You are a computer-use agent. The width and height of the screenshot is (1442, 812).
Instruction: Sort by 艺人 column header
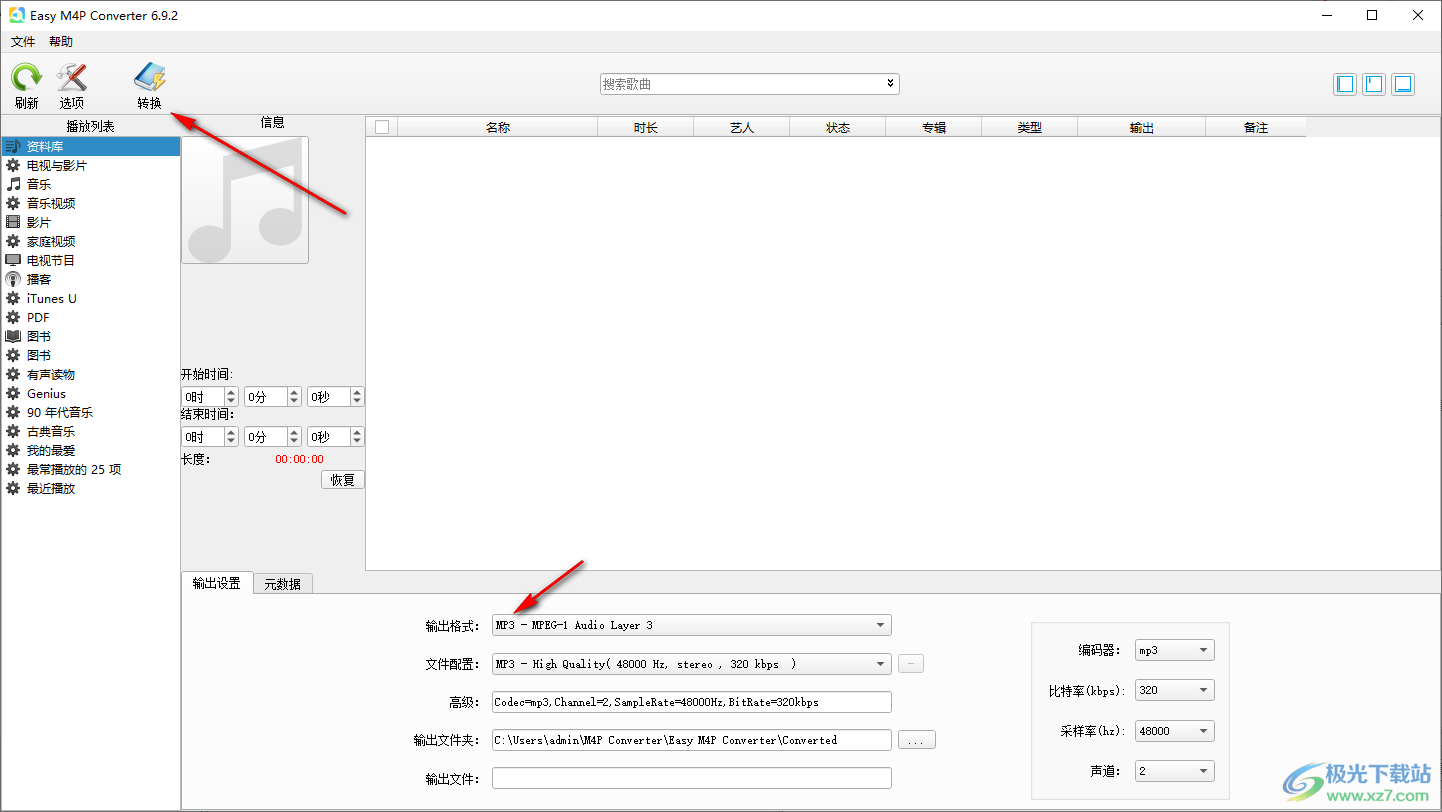[742, 127]
